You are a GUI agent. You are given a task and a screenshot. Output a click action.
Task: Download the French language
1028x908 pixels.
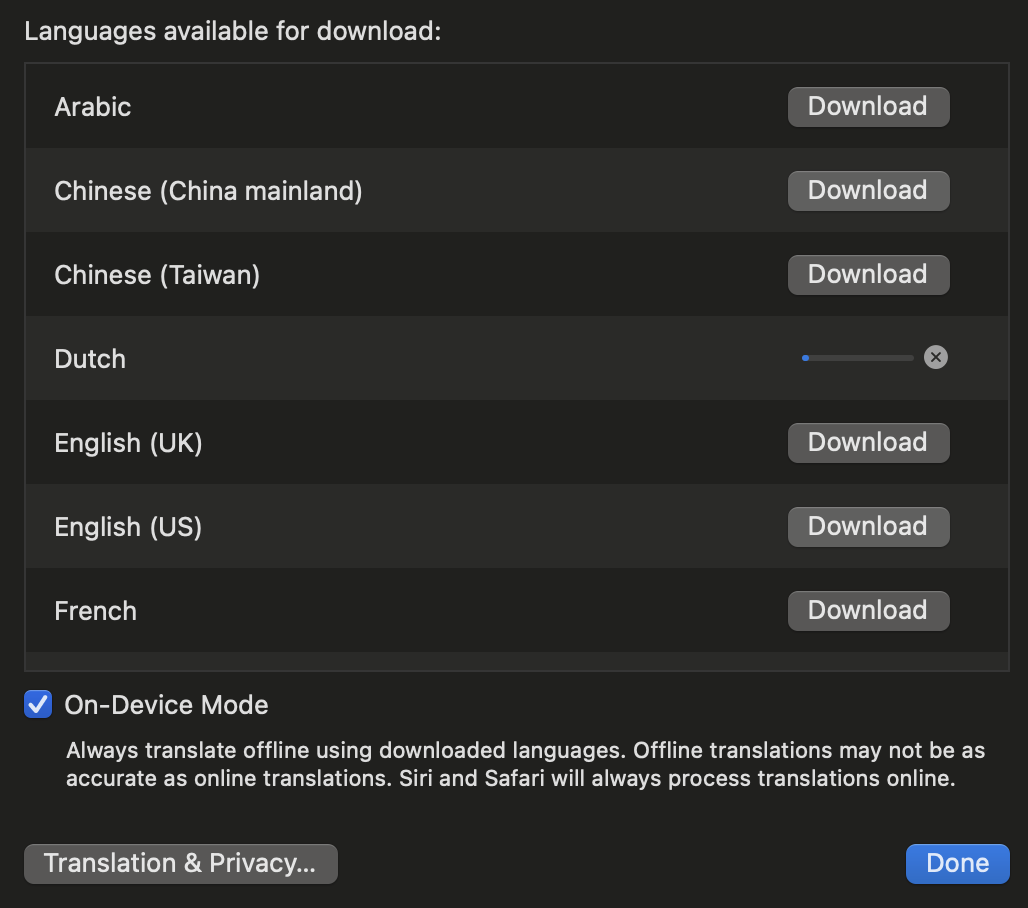coord(868,610)
